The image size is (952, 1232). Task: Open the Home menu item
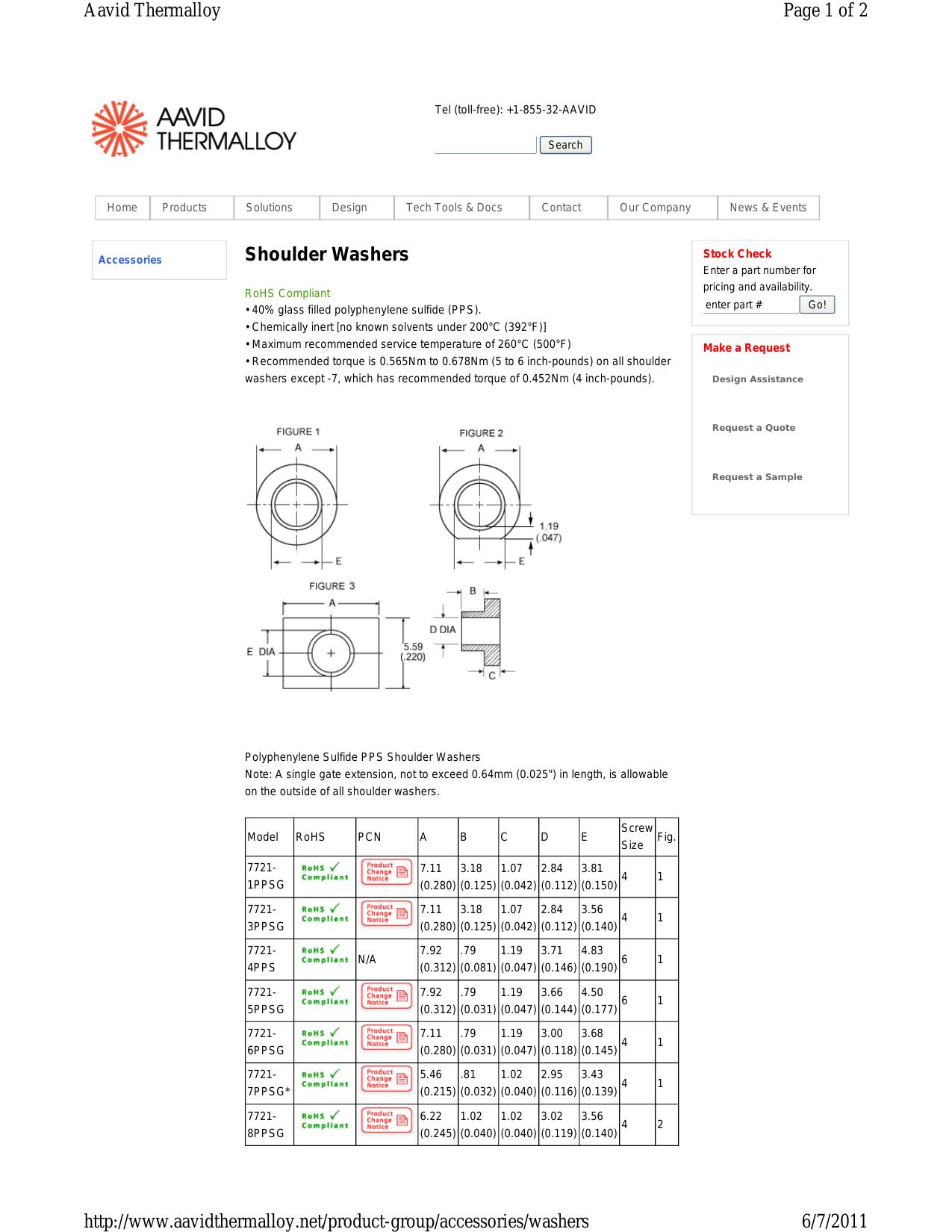click(122, 208)
